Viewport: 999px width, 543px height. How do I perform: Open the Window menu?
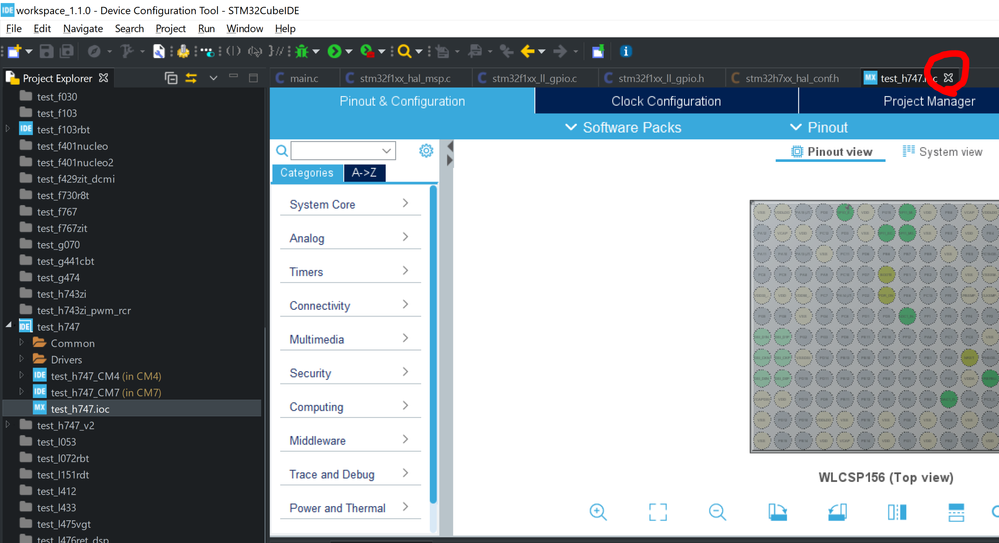tap(245, 29)
